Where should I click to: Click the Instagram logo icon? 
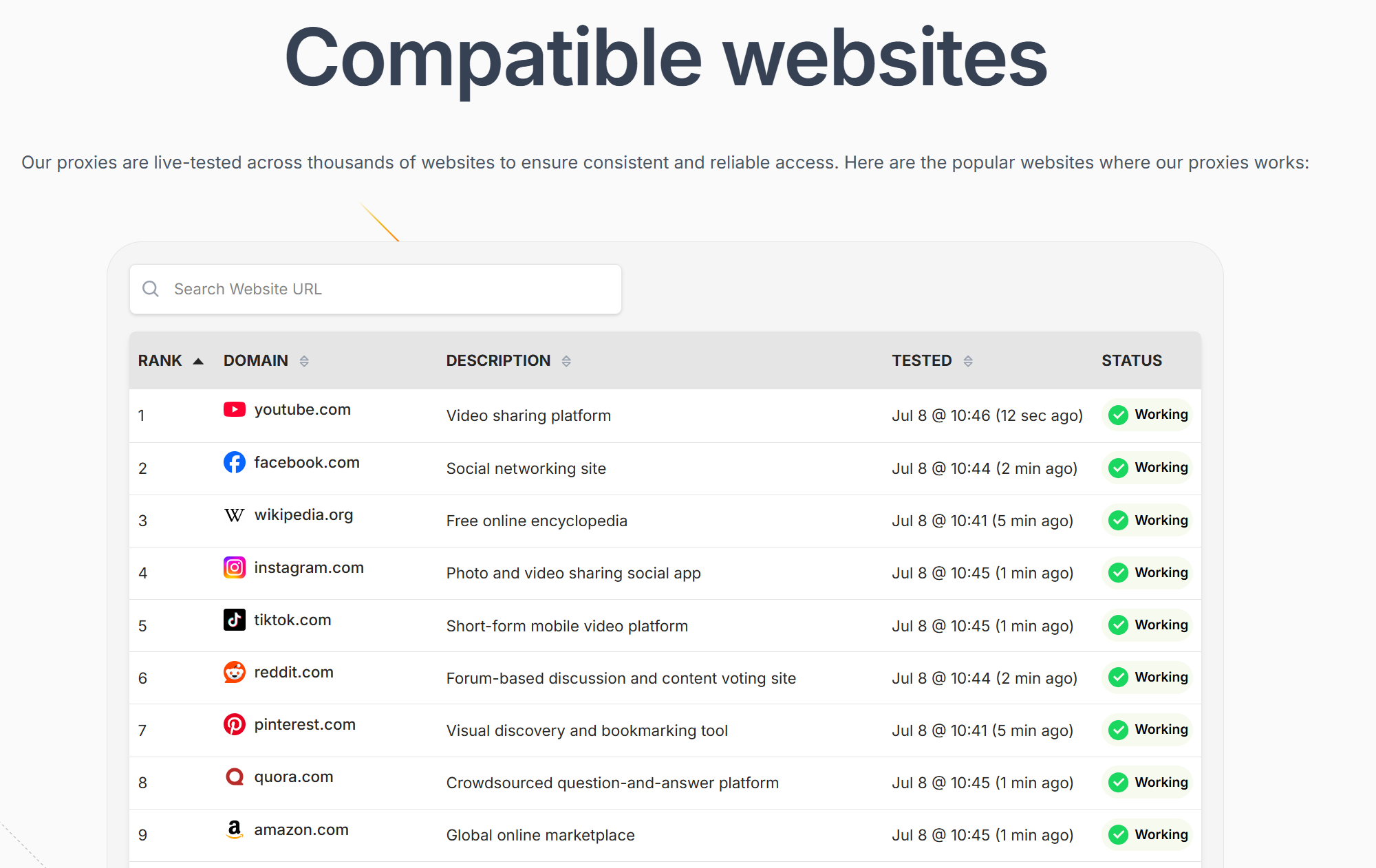pos(234,567)
